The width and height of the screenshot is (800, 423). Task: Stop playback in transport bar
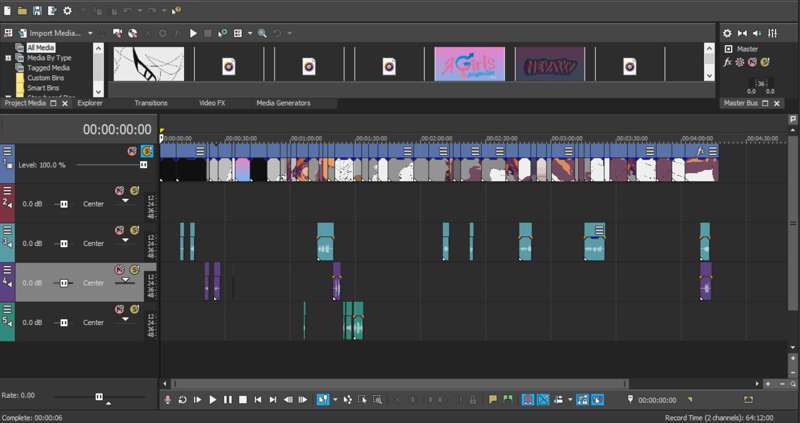point(243,400)
